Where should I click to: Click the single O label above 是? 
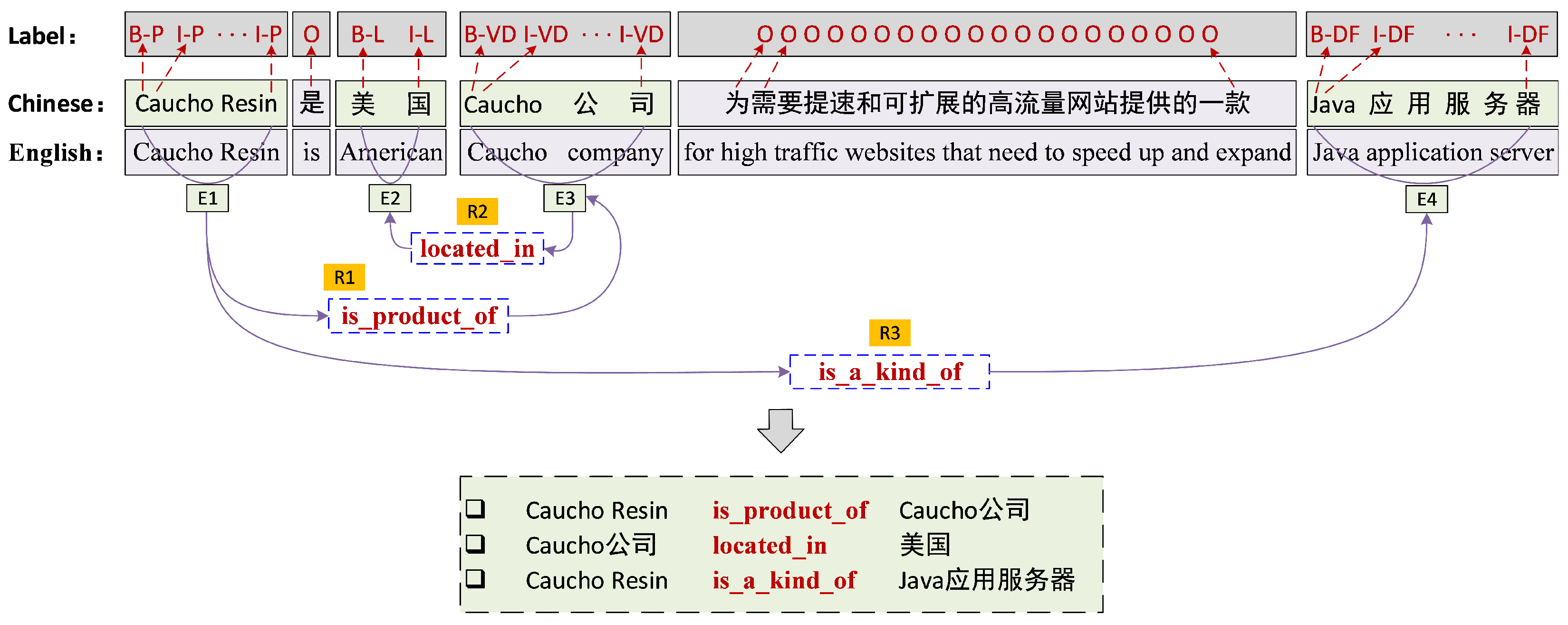coord(311,34)
